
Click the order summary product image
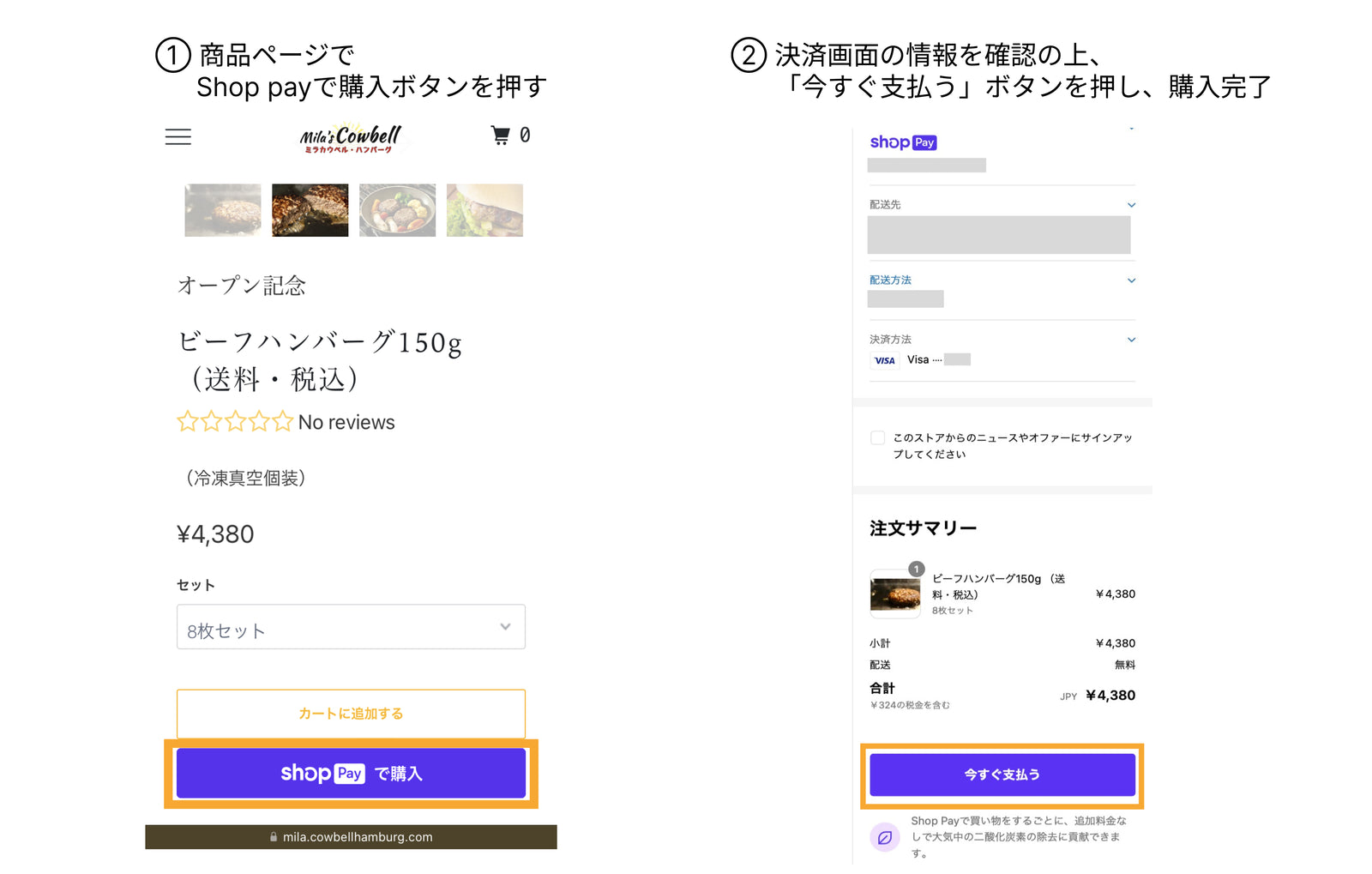click(x=895, y=594)
